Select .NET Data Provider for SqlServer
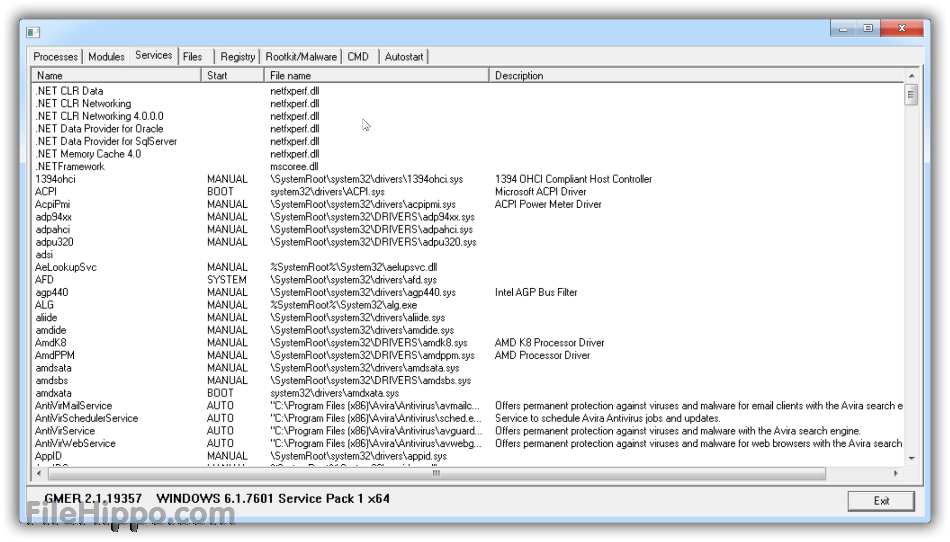Viewport: 950px width, 542px height. (x=468, y=141)
